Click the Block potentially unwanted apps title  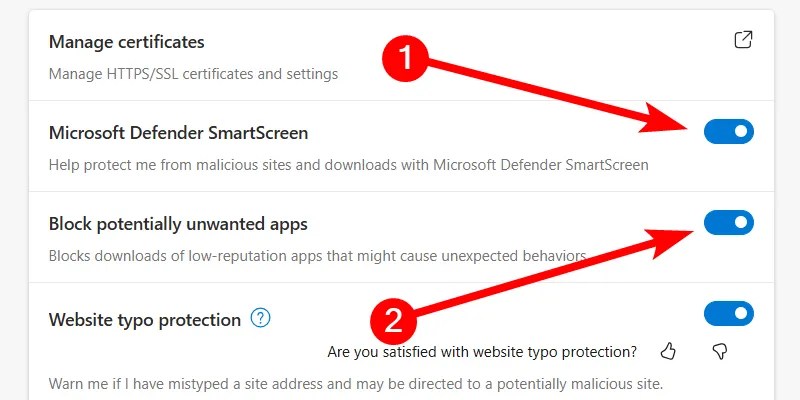point(178,223)
